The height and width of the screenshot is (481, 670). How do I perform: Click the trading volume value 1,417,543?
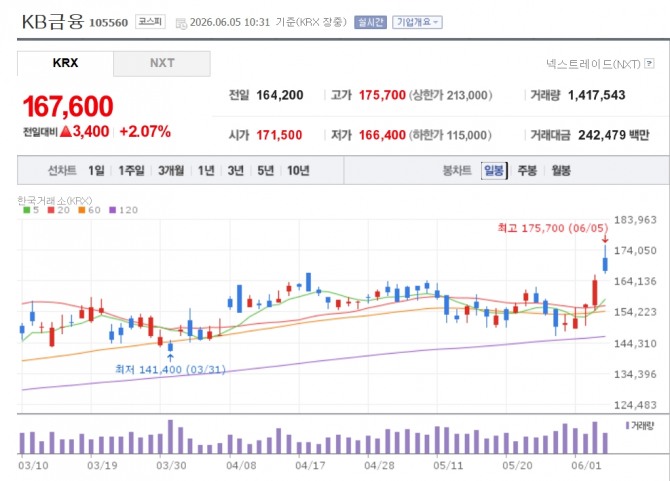pos(597,95)
